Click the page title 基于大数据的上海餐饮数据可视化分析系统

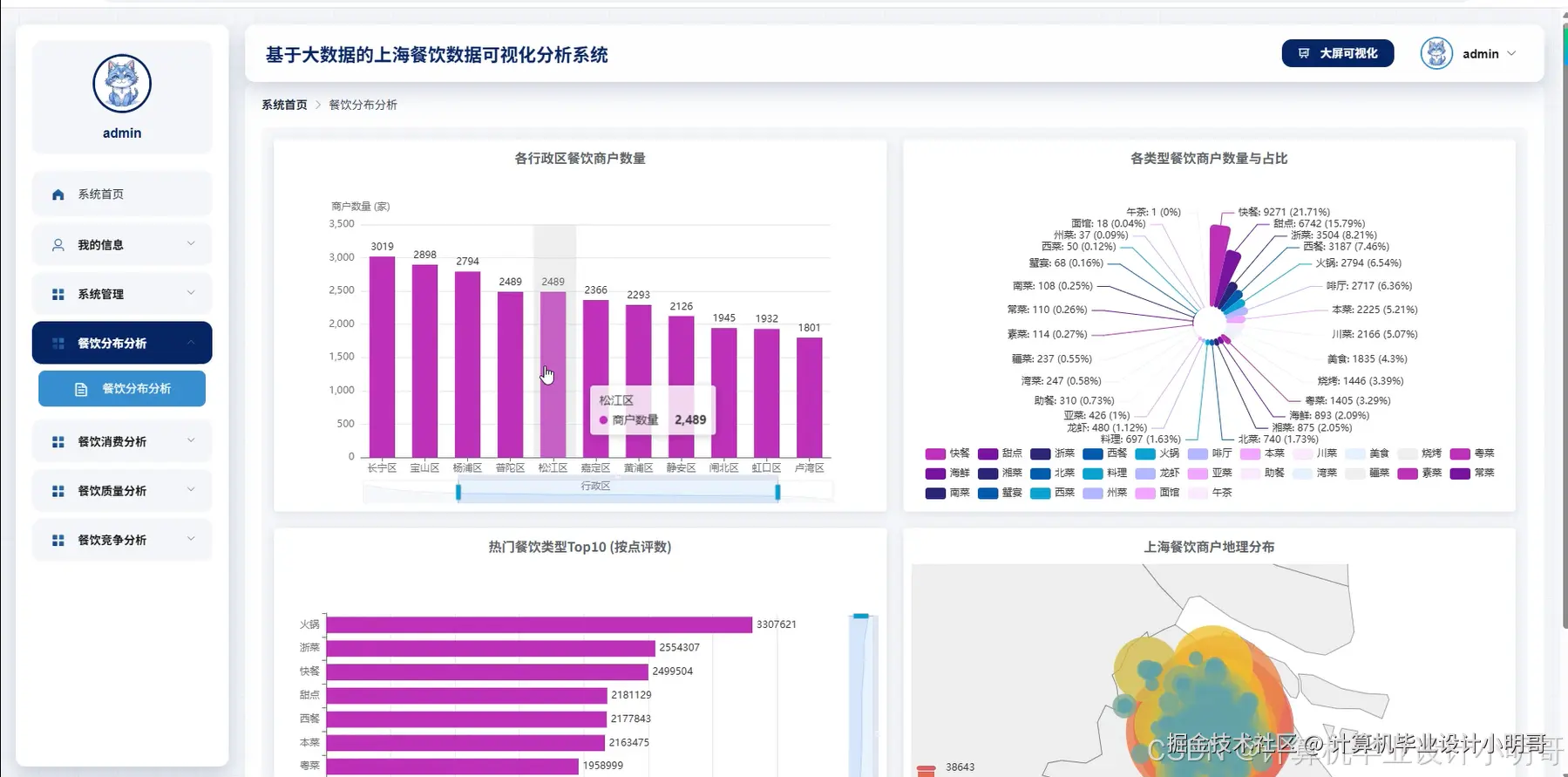pos(437,55)
